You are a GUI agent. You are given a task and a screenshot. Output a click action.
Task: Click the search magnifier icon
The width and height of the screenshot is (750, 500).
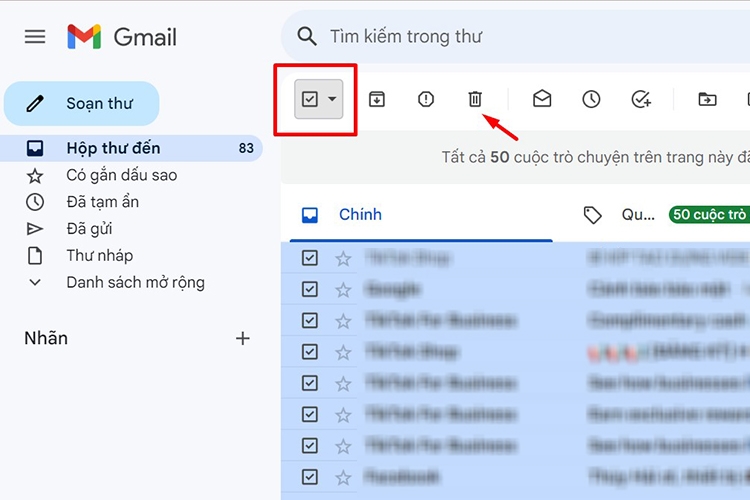pyautogui.click(x=307, y=36)
